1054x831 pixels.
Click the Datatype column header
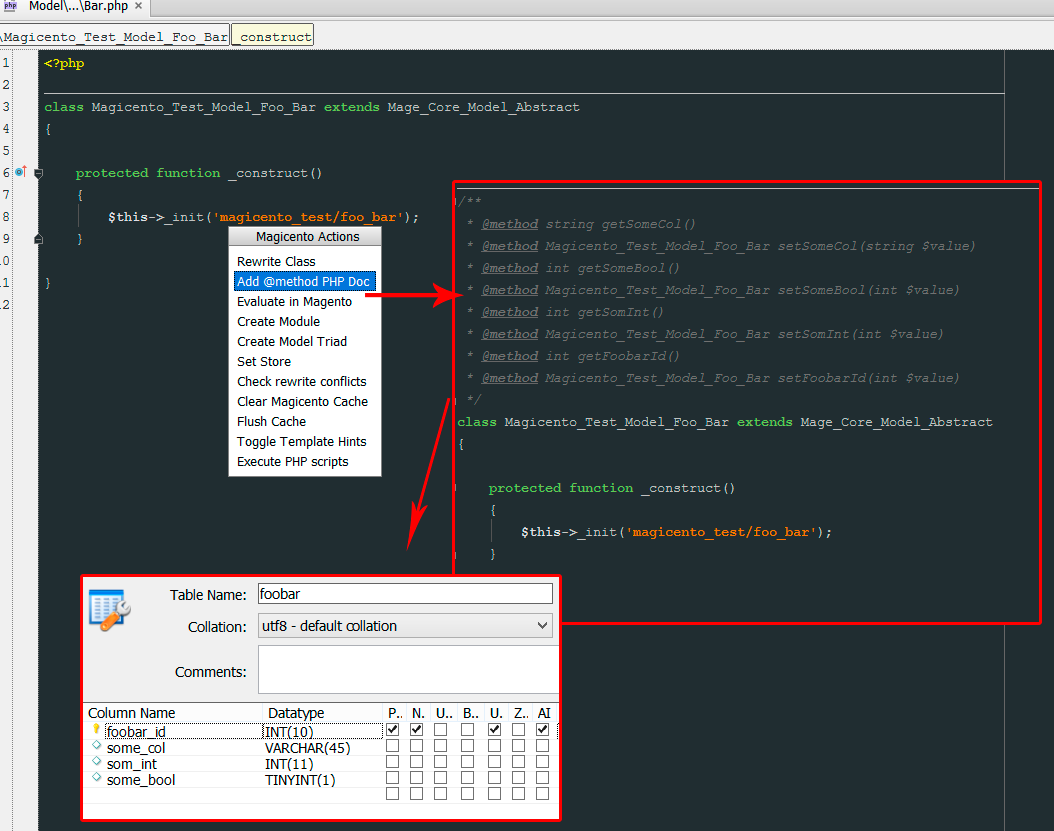pyautogui.click(x=322, y=713)
